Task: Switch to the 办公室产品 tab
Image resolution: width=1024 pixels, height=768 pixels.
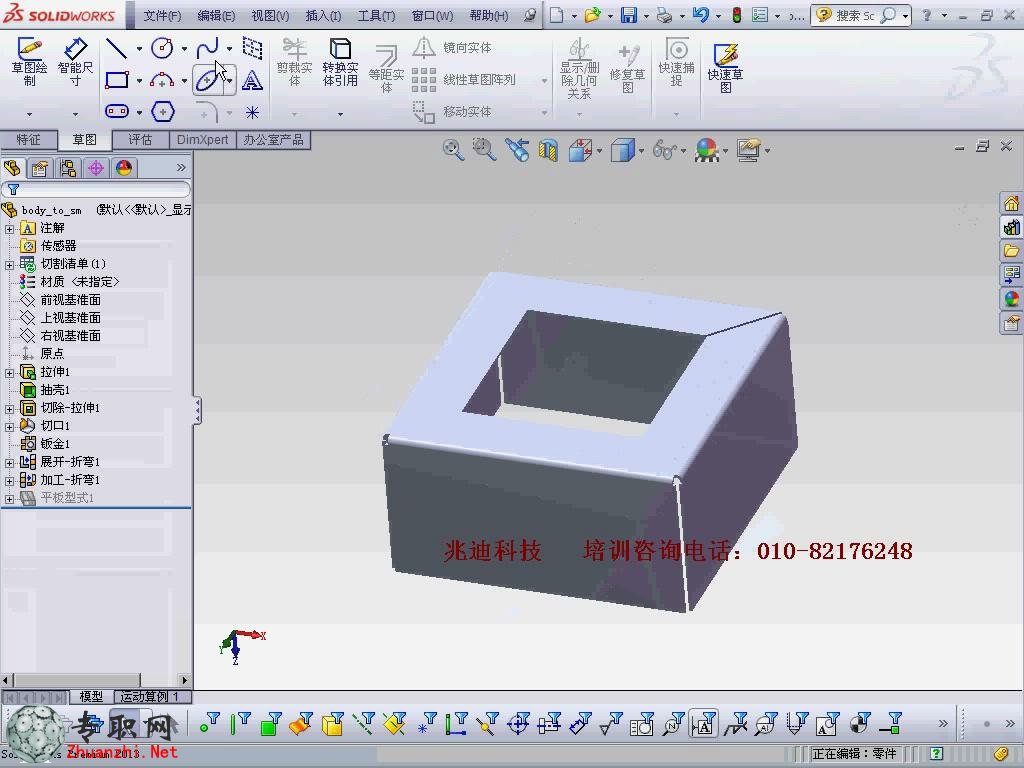Action: [x=273, y=139]
